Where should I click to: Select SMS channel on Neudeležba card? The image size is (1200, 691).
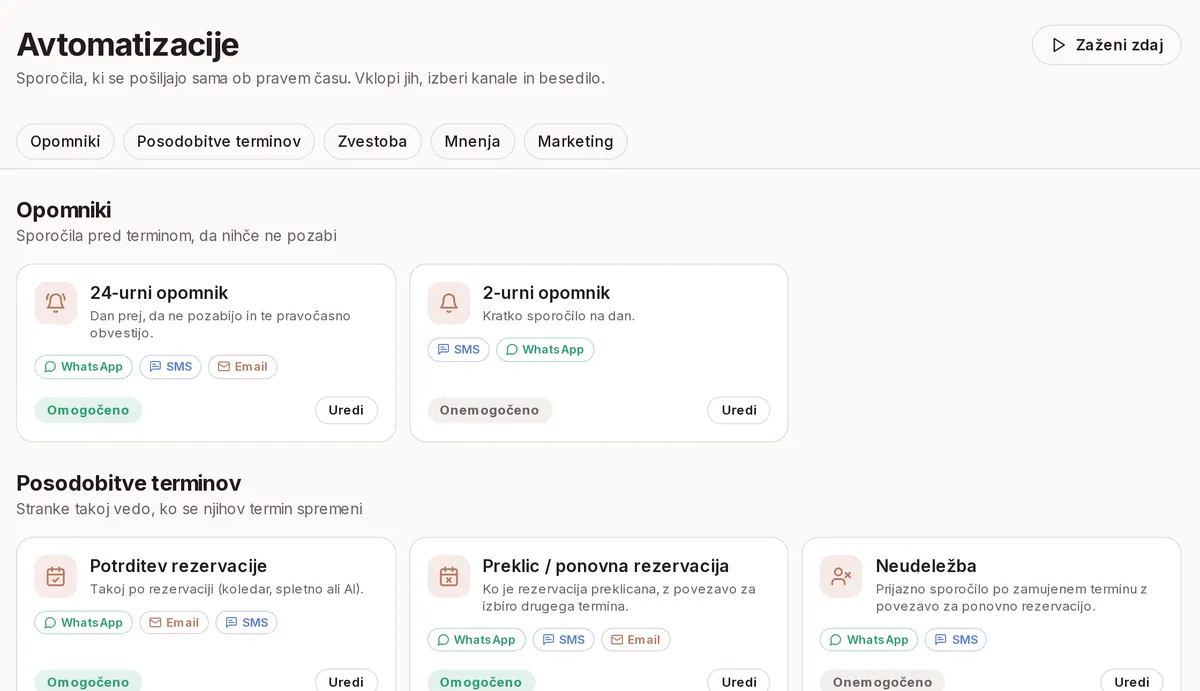pyautogui.click(x=956, y=640)
